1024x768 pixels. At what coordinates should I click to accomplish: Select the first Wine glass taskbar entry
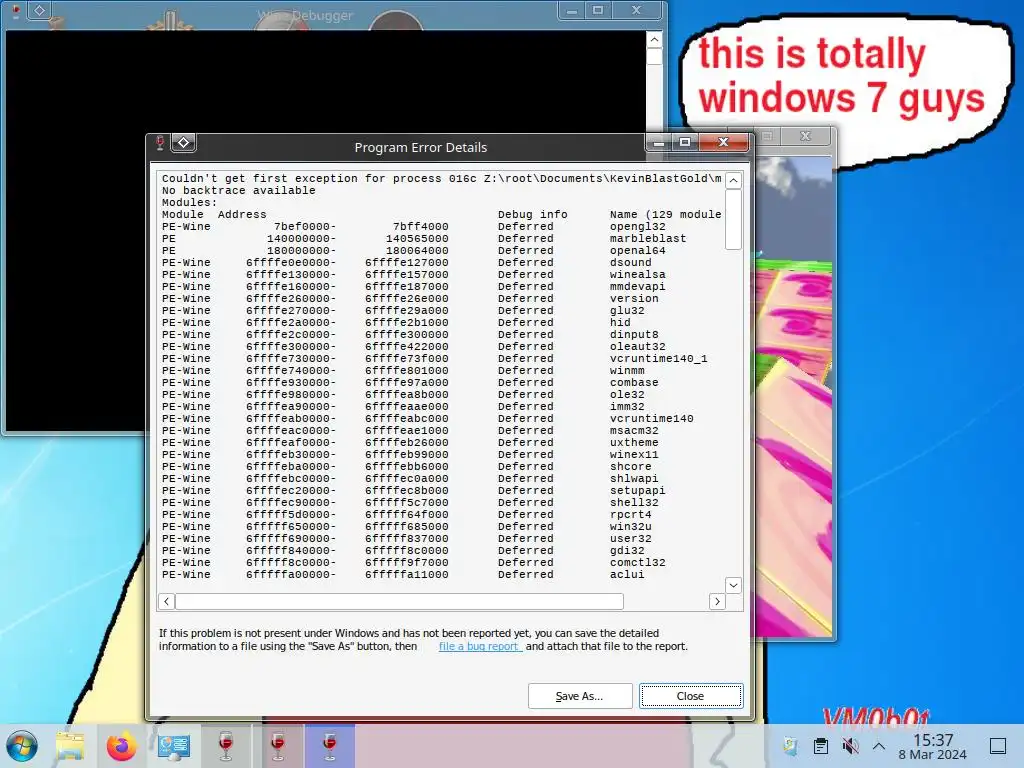click(x=226, y=746)
